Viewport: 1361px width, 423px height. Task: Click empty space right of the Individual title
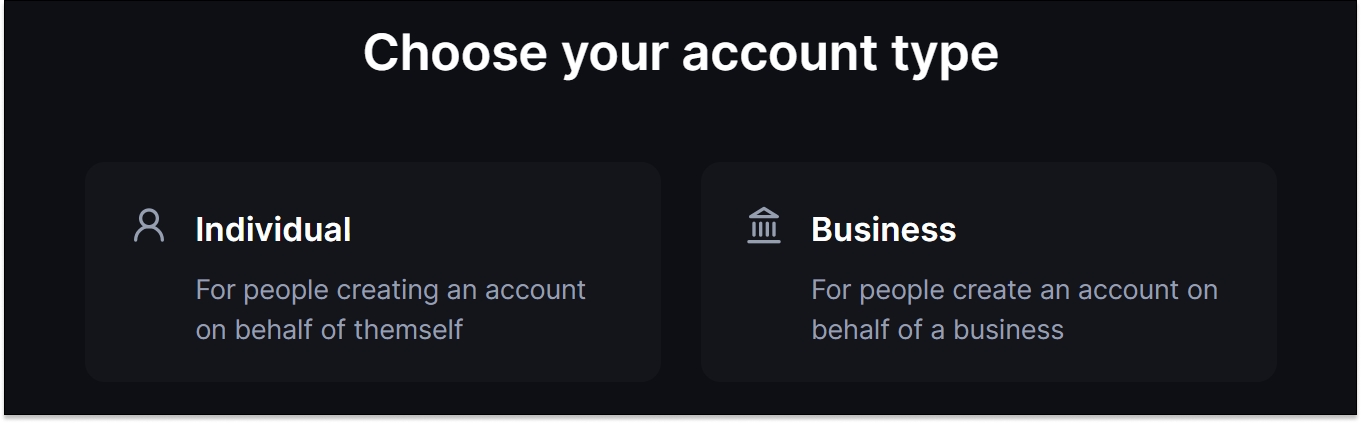[x=500, y=229]
